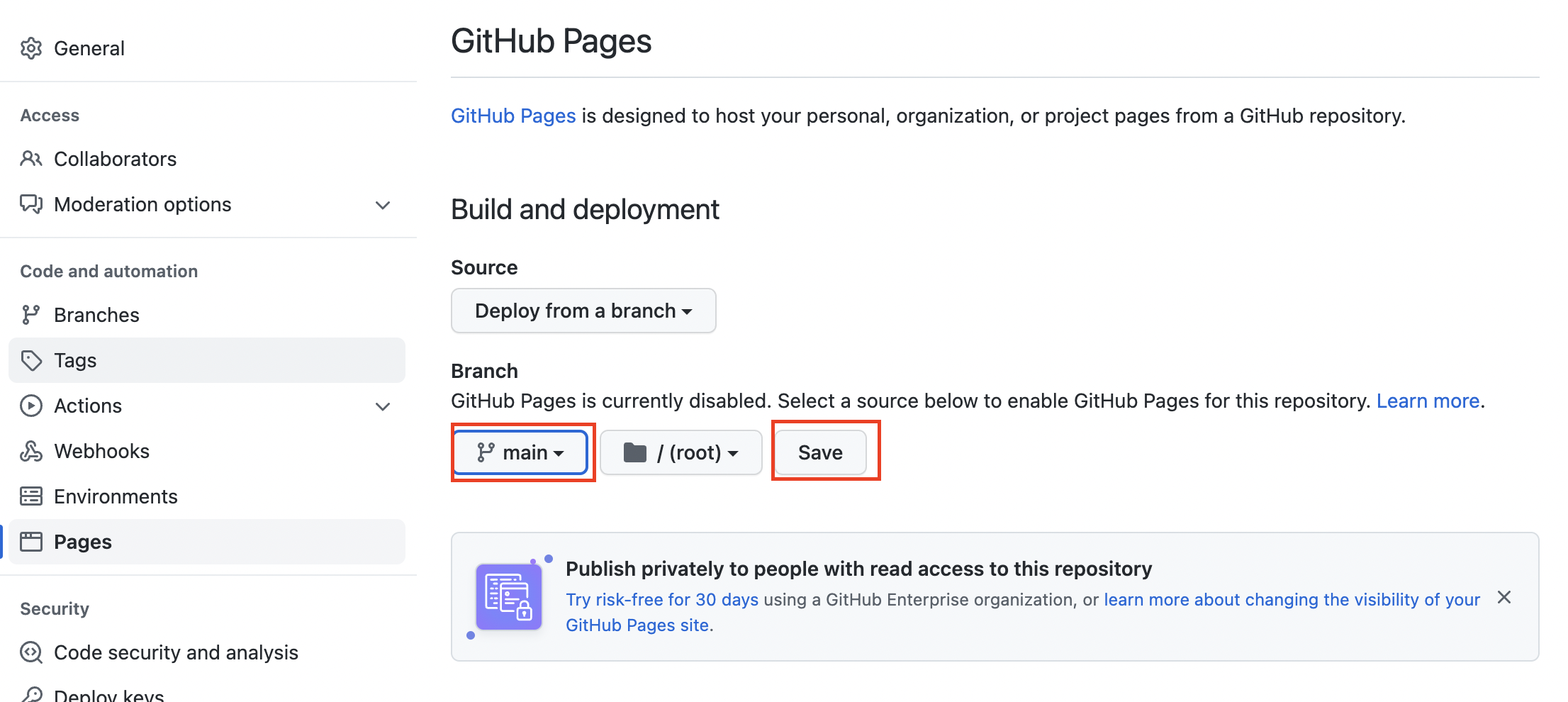1568x702 pixels.
Task: Expand the Actions submenu chevron
Action: coord(383,406)
